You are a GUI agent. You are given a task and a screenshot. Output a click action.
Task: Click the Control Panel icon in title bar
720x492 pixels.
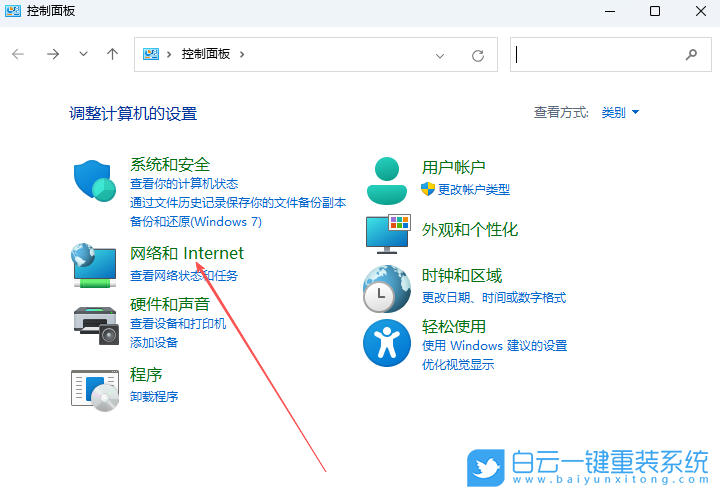[x=13, y=11]
